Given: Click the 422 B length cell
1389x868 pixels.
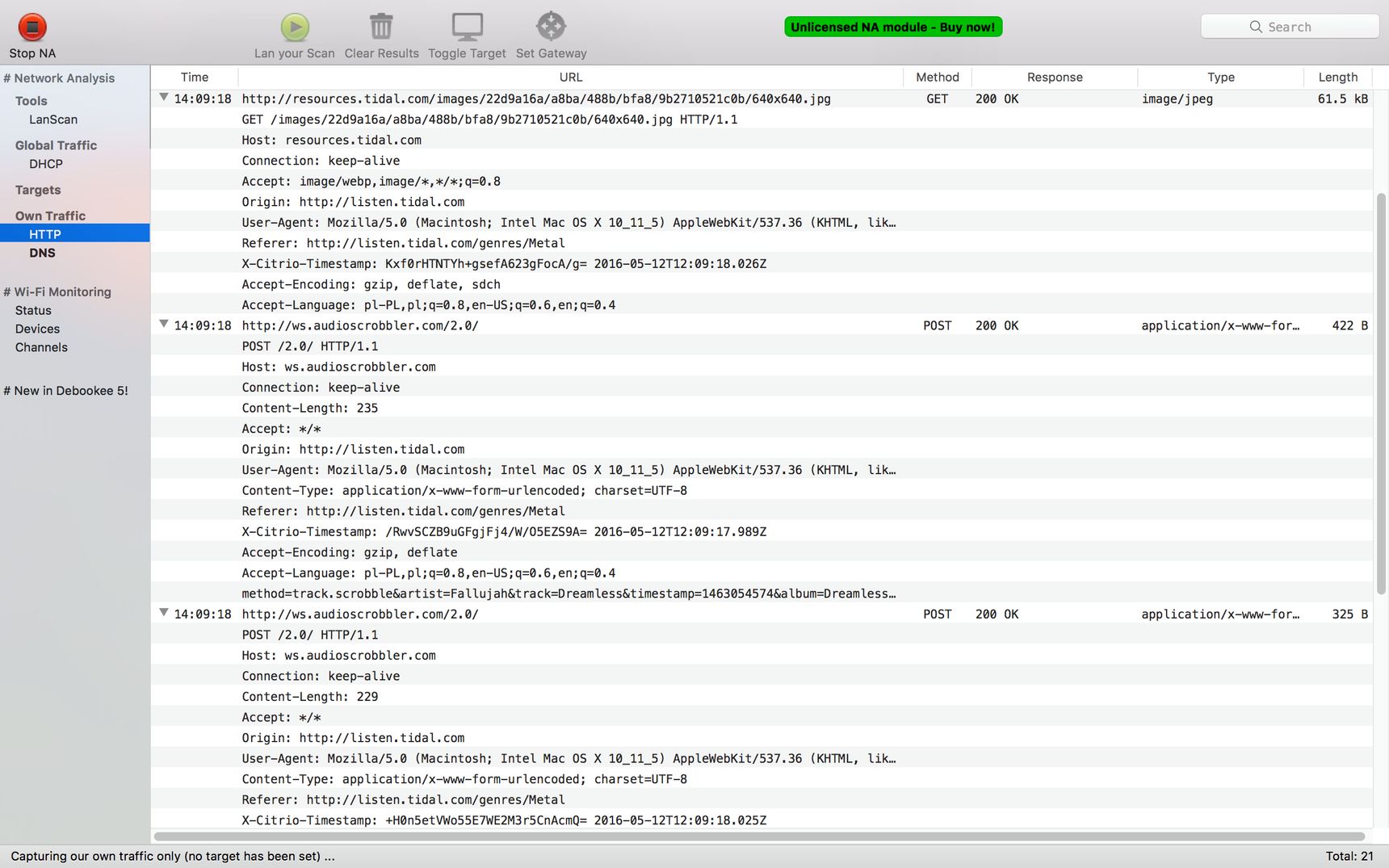Looking at the screenshot, I should pos(1349,325).
